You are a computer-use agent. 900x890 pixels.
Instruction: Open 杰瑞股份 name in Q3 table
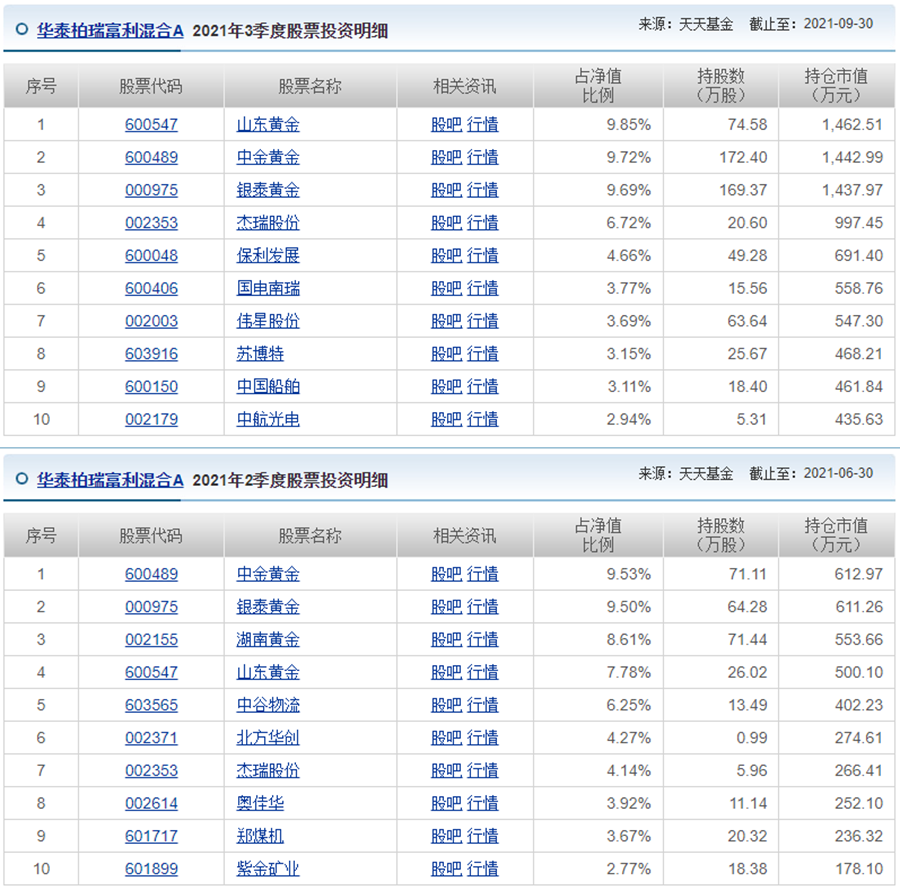click(268, 223)
